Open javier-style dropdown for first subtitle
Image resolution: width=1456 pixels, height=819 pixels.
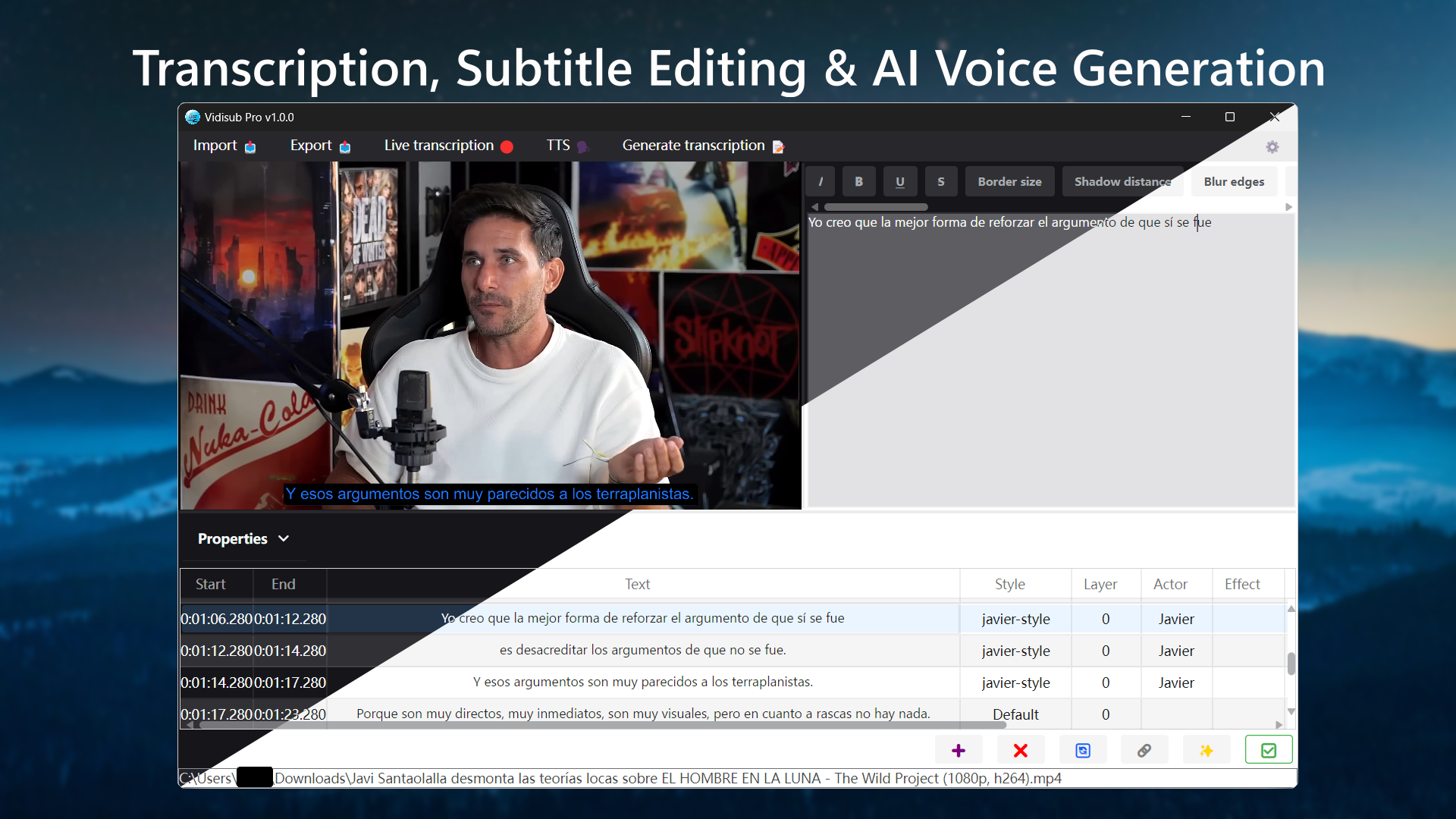[x=1015, y=618]
